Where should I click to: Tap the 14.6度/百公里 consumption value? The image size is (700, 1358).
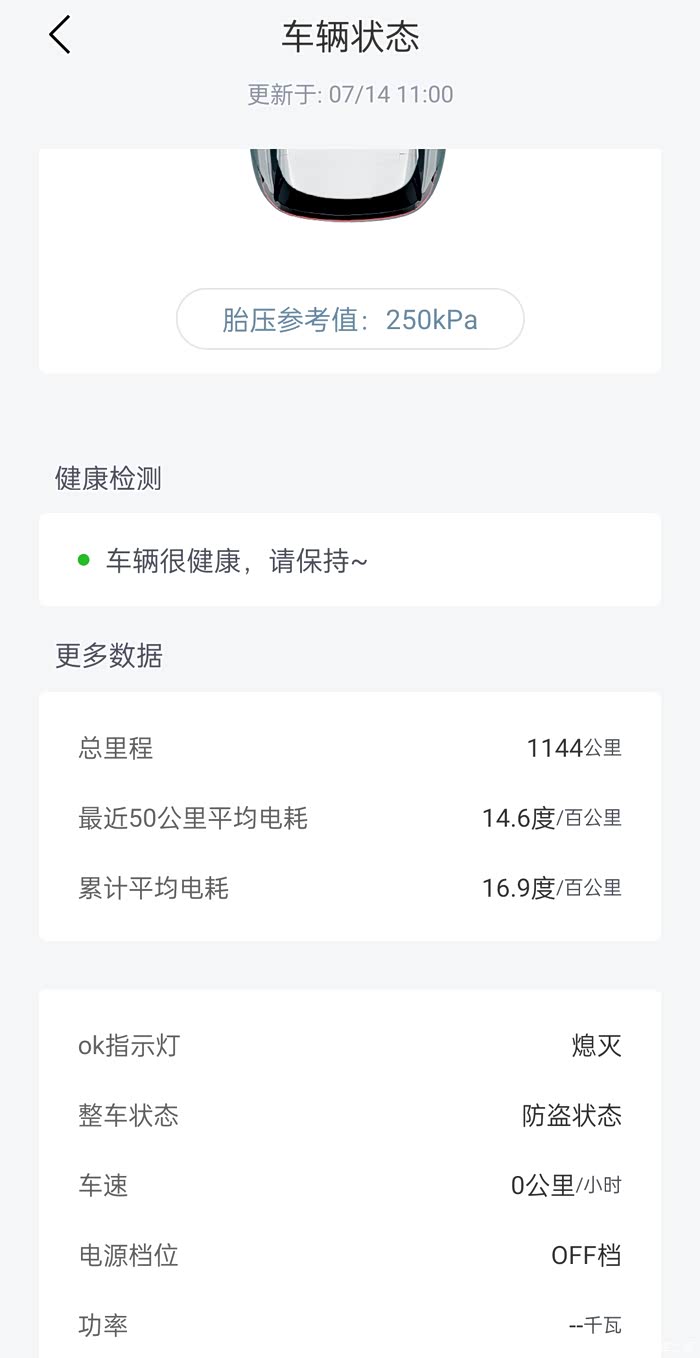pos(551,818)
